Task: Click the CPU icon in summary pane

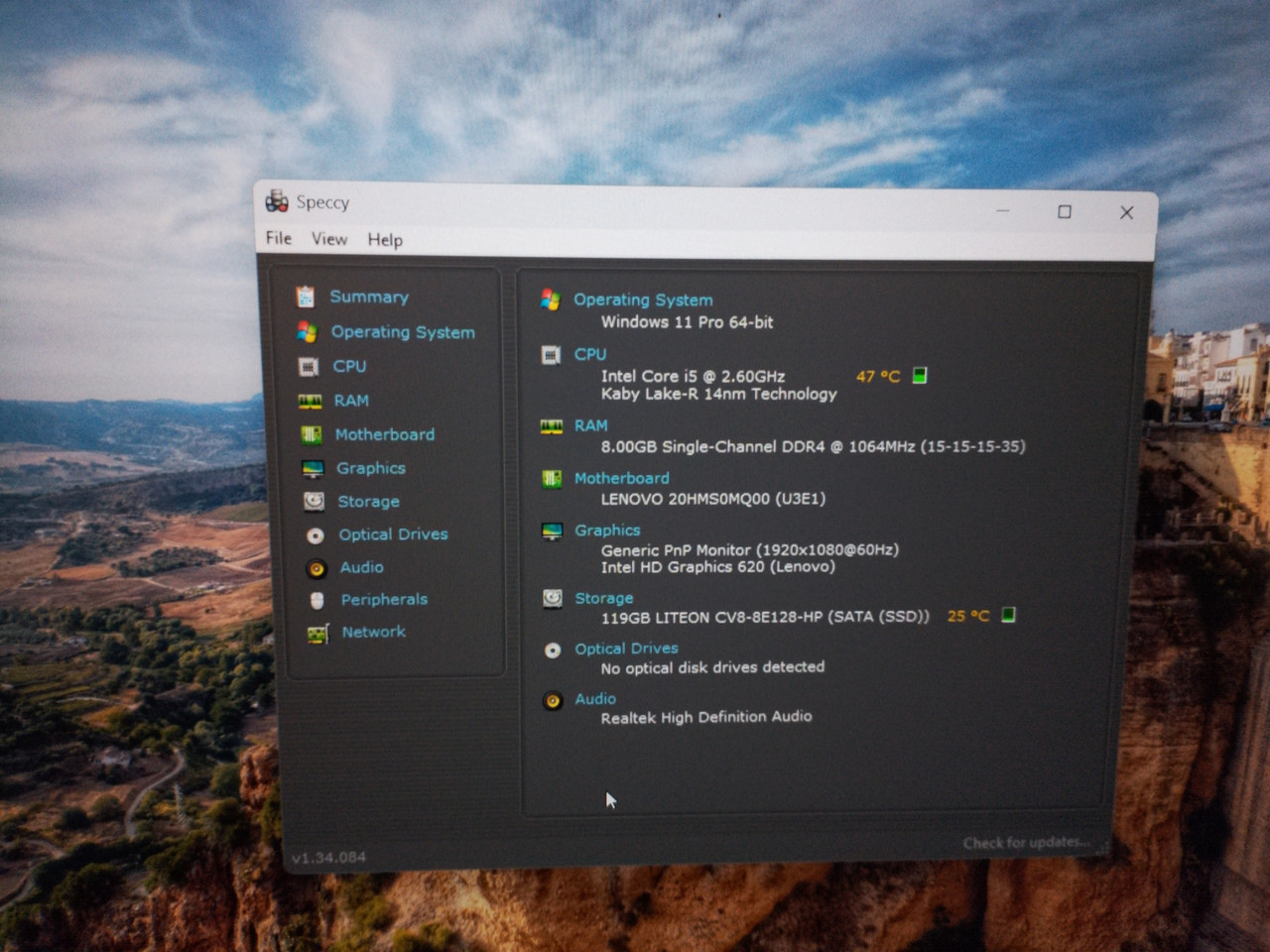Action: tap(552, 355)
